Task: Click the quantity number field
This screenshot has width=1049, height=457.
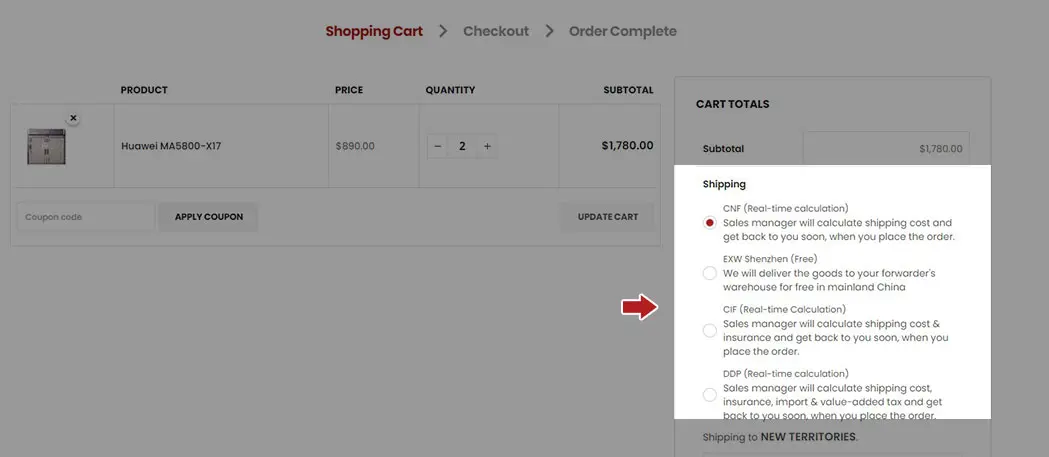Action: 462,146
